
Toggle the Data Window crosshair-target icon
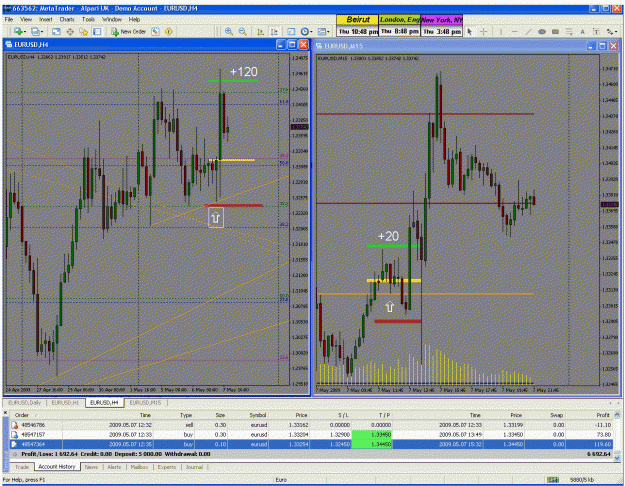pyautogui.click(x=70, y=31)
